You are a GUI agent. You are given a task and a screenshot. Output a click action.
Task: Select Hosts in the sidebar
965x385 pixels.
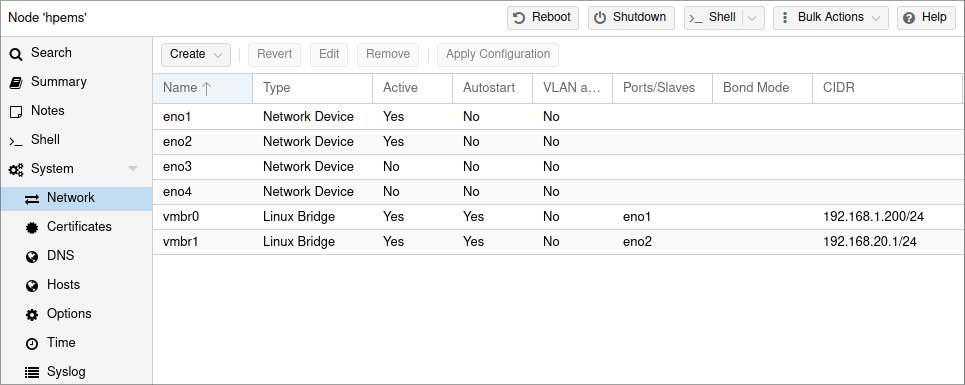[x=76, y=285]
